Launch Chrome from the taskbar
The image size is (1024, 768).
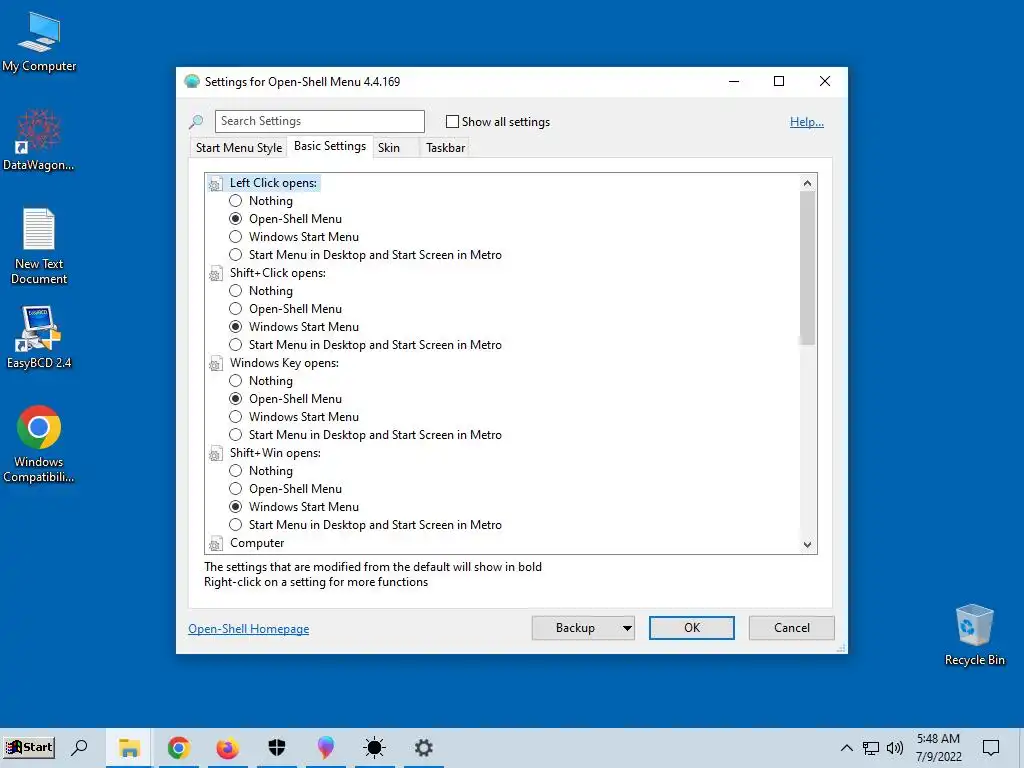(x=178, y=748)
